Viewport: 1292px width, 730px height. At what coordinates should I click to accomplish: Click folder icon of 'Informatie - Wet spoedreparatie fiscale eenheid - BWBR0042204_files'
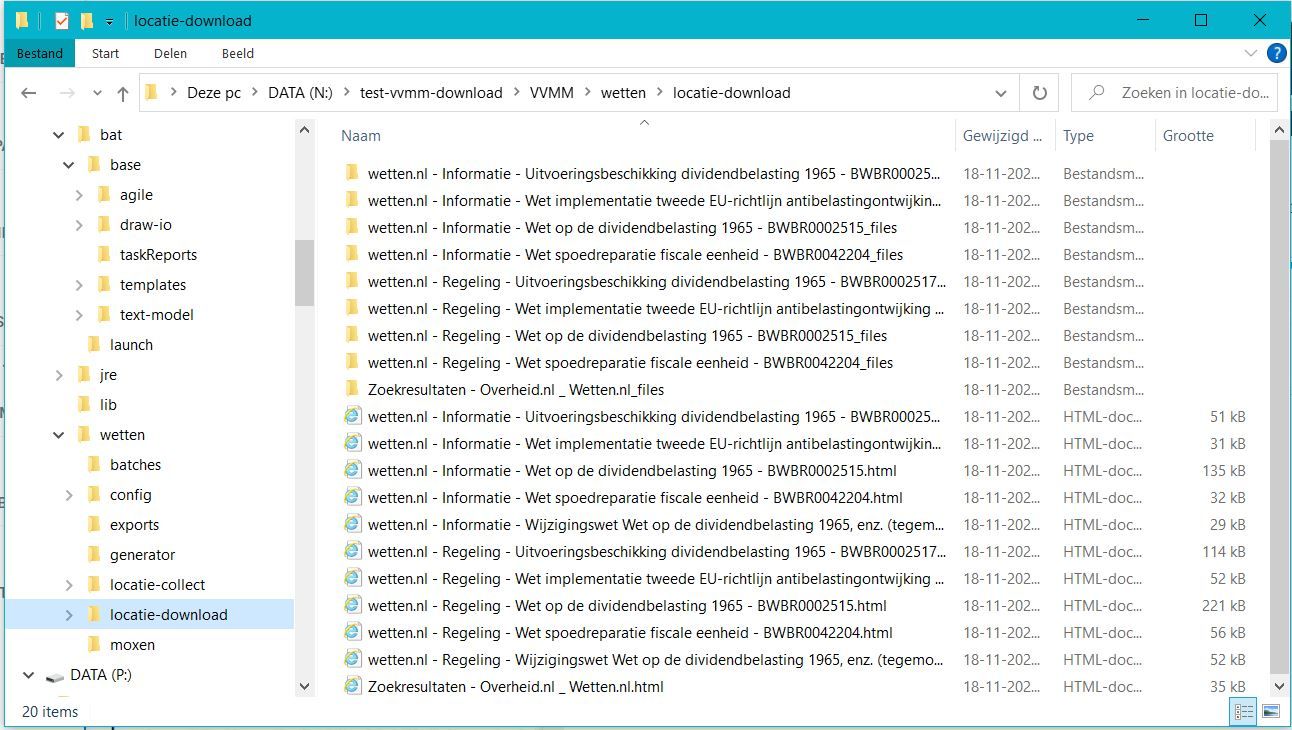click(352, 254)
